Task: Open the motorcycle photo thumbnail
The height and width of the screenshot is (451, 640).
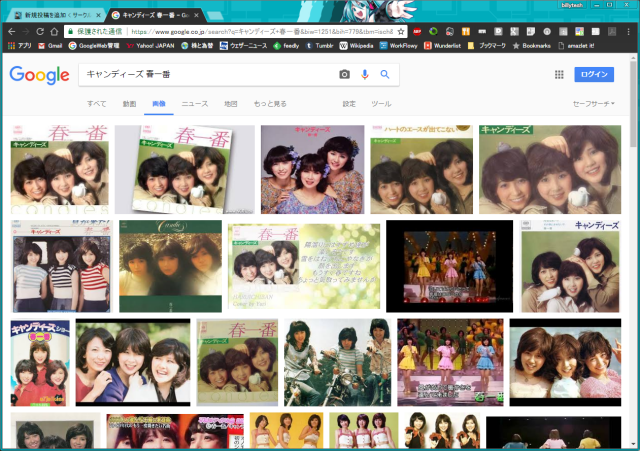Action: (337, 362)
